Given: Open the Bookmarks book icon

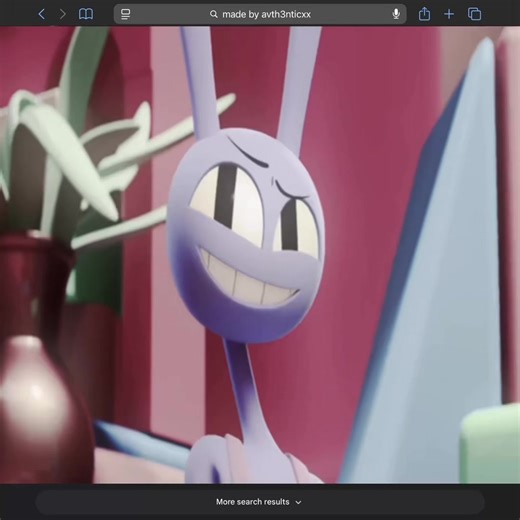Looking at the screenshot, I should (x=86, y=14).
